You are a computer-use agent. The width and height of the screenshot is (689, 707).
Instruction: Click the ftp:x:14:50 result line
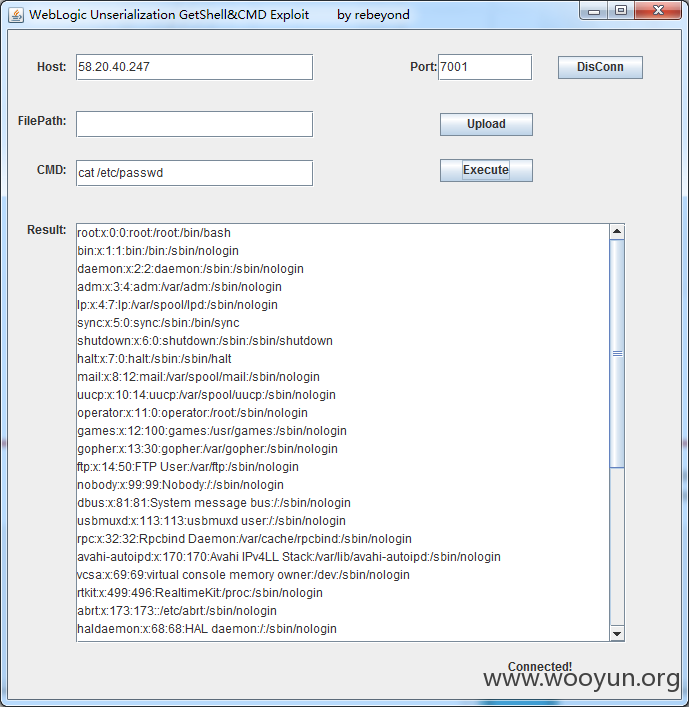tap(188, 467)
